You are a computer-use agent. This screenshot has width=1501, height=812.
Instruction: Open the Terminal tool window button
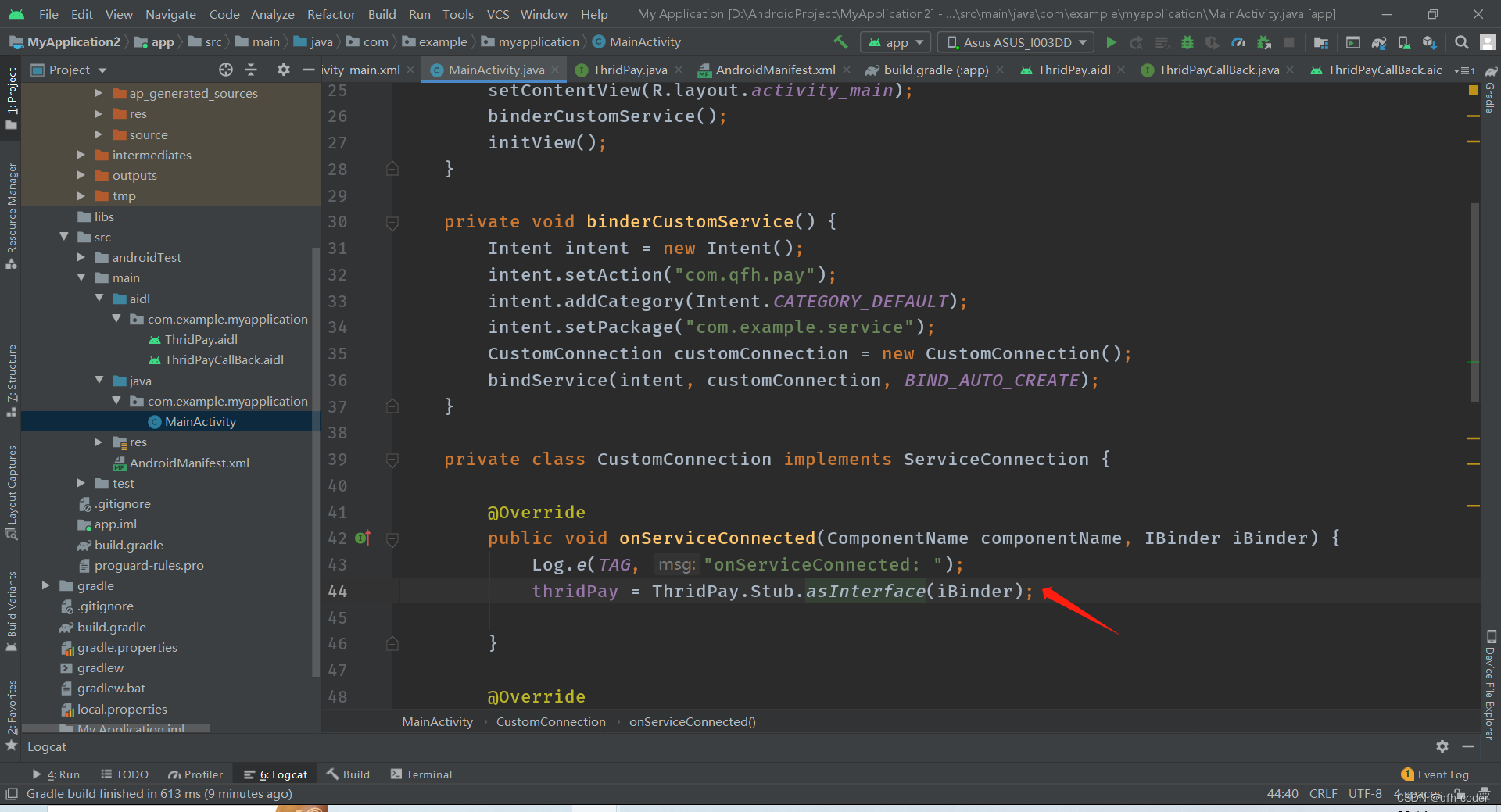click(x=421, y=774)
